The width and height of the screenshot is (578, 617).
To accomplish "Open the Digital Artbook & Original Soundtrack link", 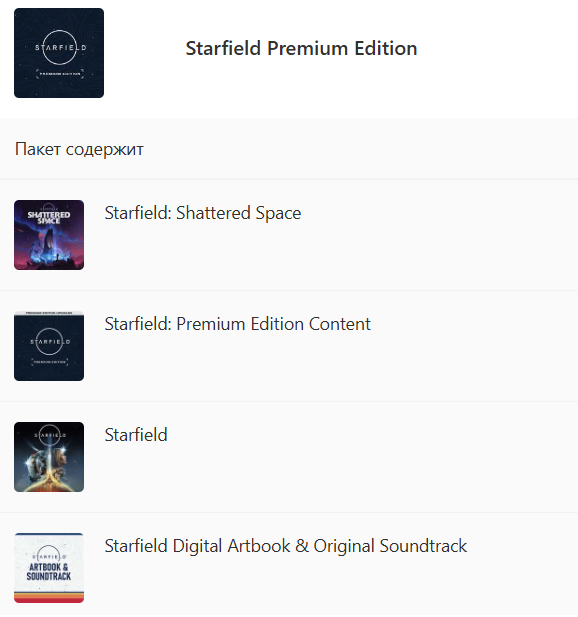I will [x=286, y=546].
